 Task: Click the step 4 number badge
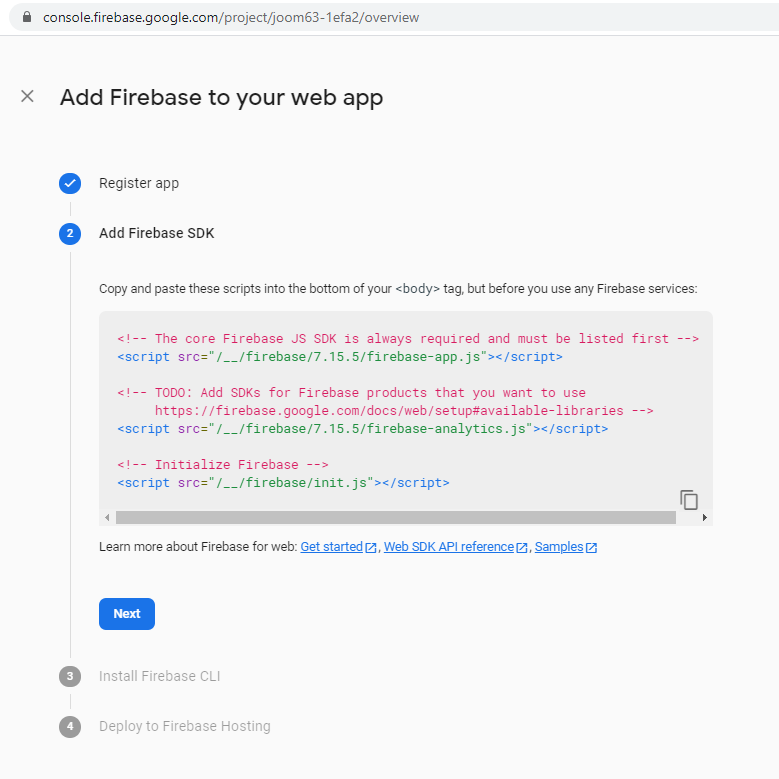coord(70,726)
